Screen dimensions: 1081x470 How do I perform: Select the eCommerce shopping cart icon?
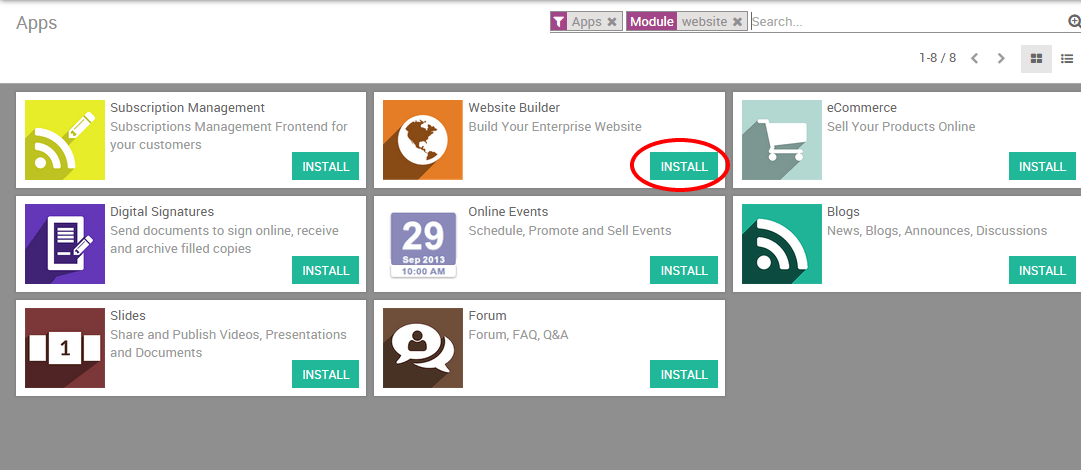(x=782, y=140)
